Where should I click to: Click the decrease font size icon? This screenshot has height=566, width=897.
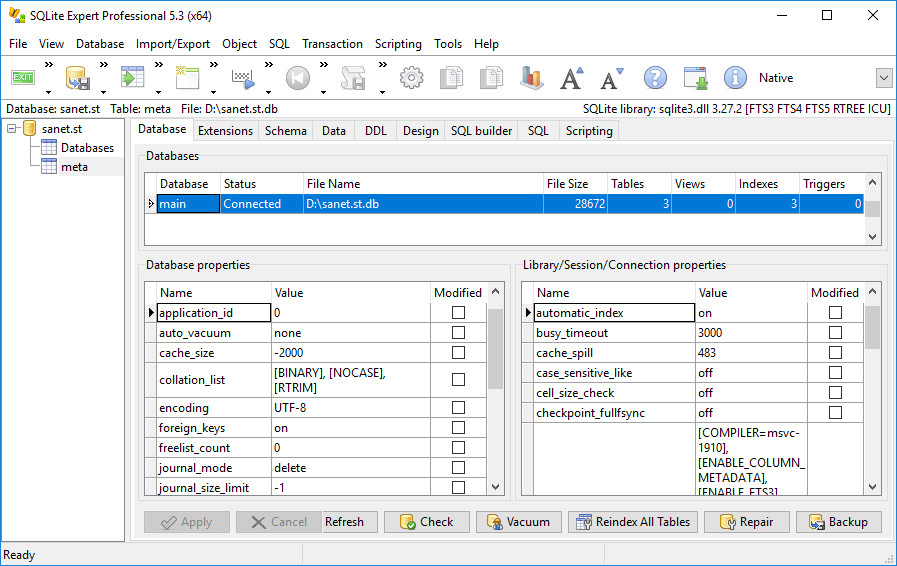(611, 78)
